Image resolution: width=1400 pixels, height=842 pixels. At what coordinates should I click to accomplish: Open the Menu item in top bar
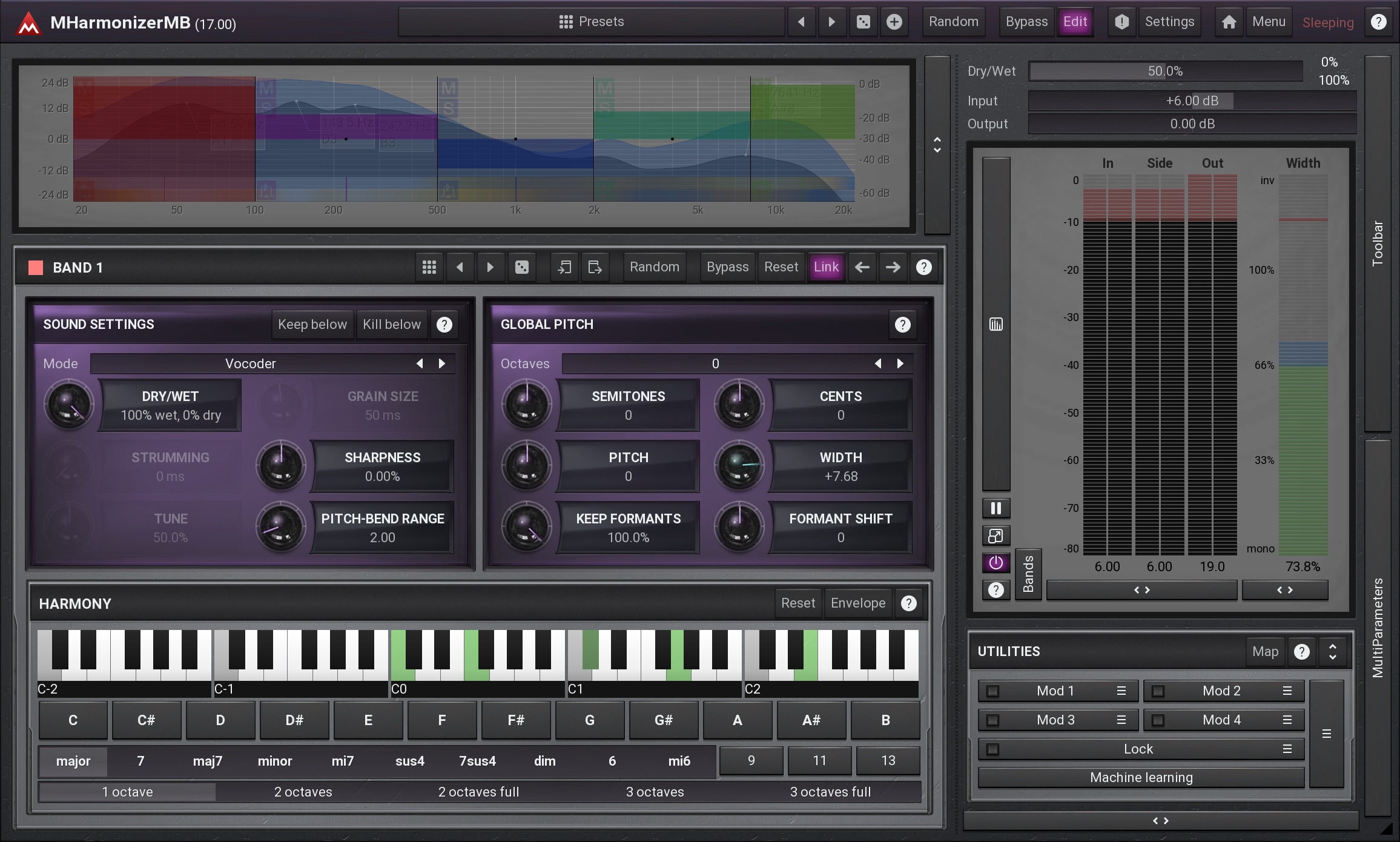pos(1269,22)
